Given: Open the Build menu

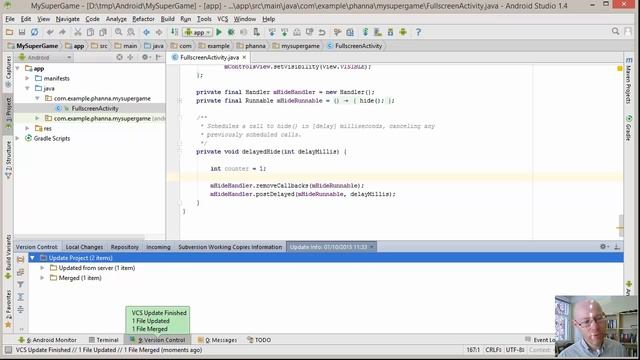Looking at the screenshot, I should pos(167,19).
